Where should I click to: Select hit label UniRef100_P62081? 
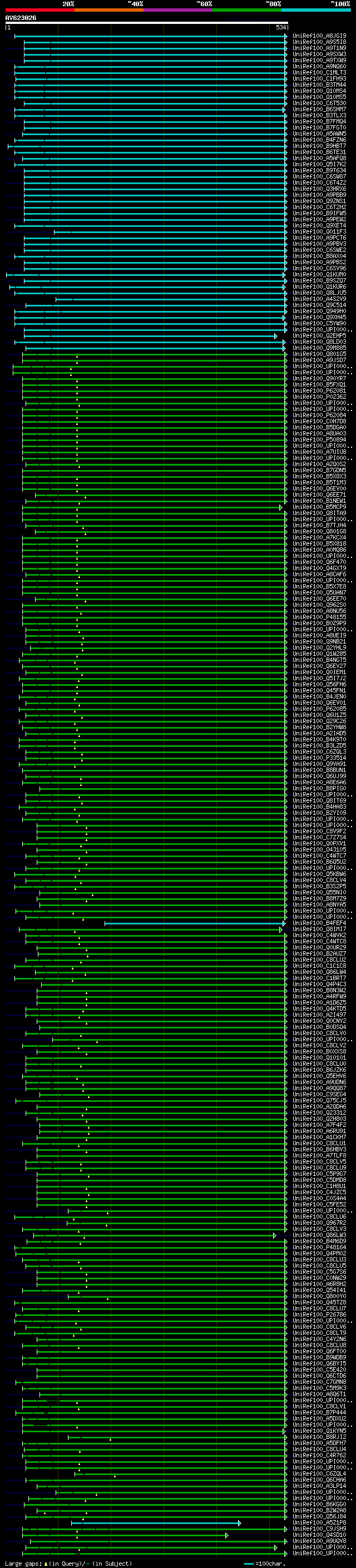coord(319,391)
